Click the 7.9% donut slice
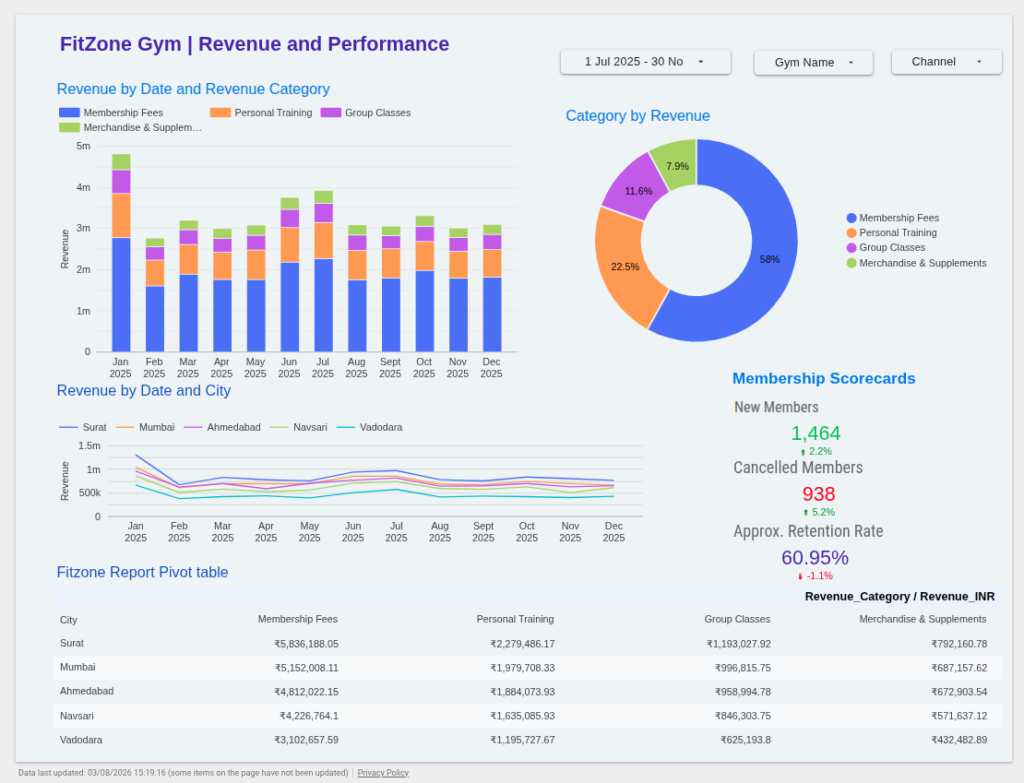Image resolution: width=1024 pixels, height=783 pixels. coord(677,166)
